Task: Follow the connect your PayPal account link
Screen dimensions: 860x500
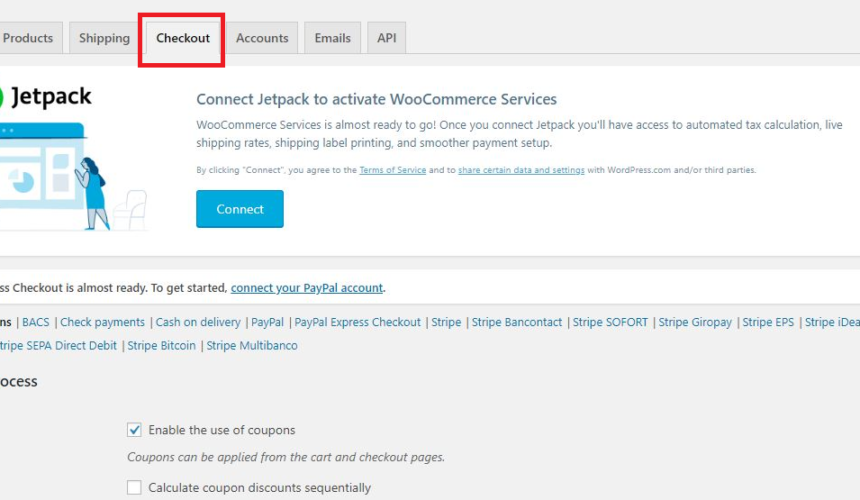Action: (x=307, y=288)
